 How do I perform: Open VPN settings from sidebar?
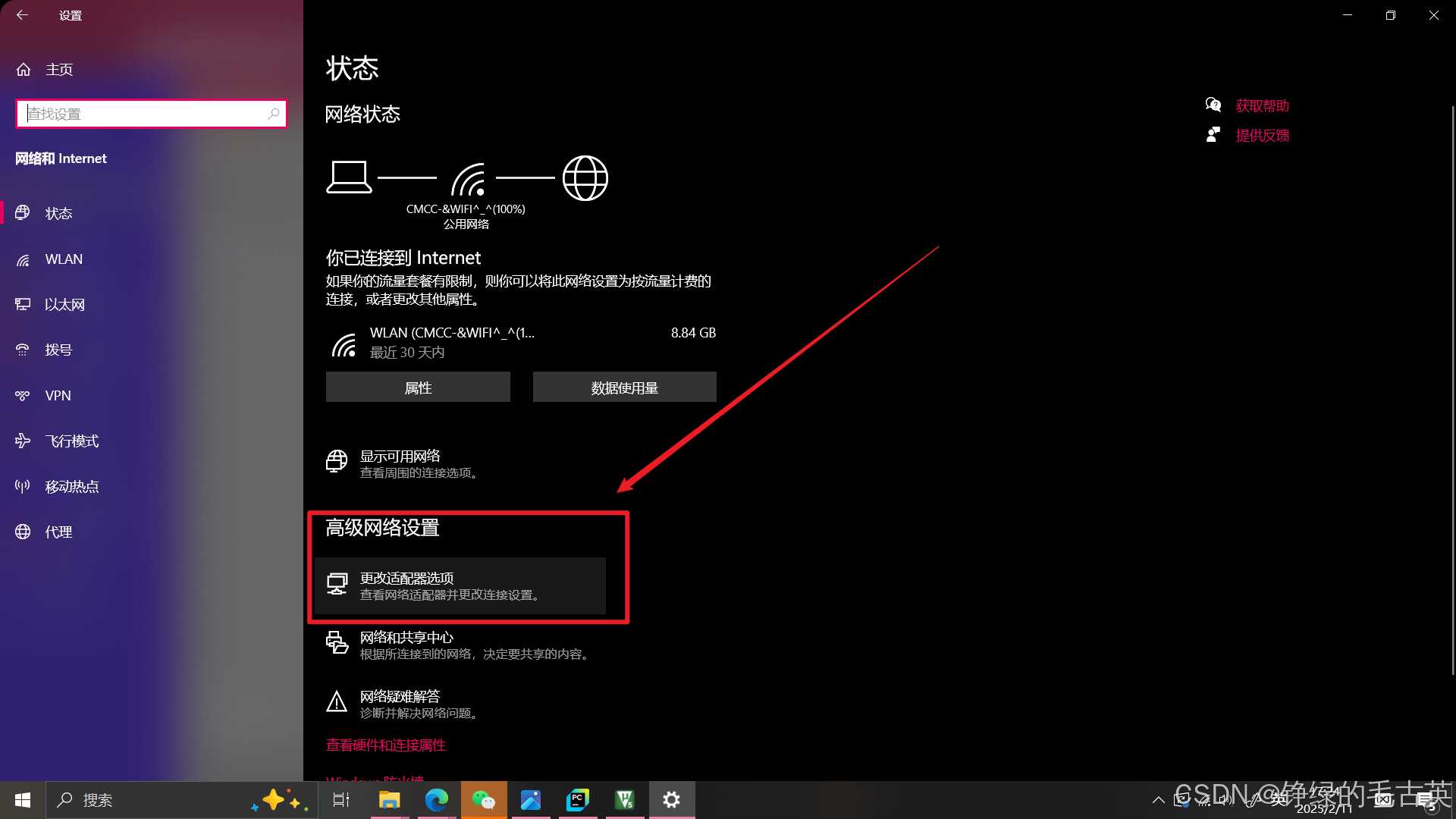pyautogui.click(x=58, y=396)
